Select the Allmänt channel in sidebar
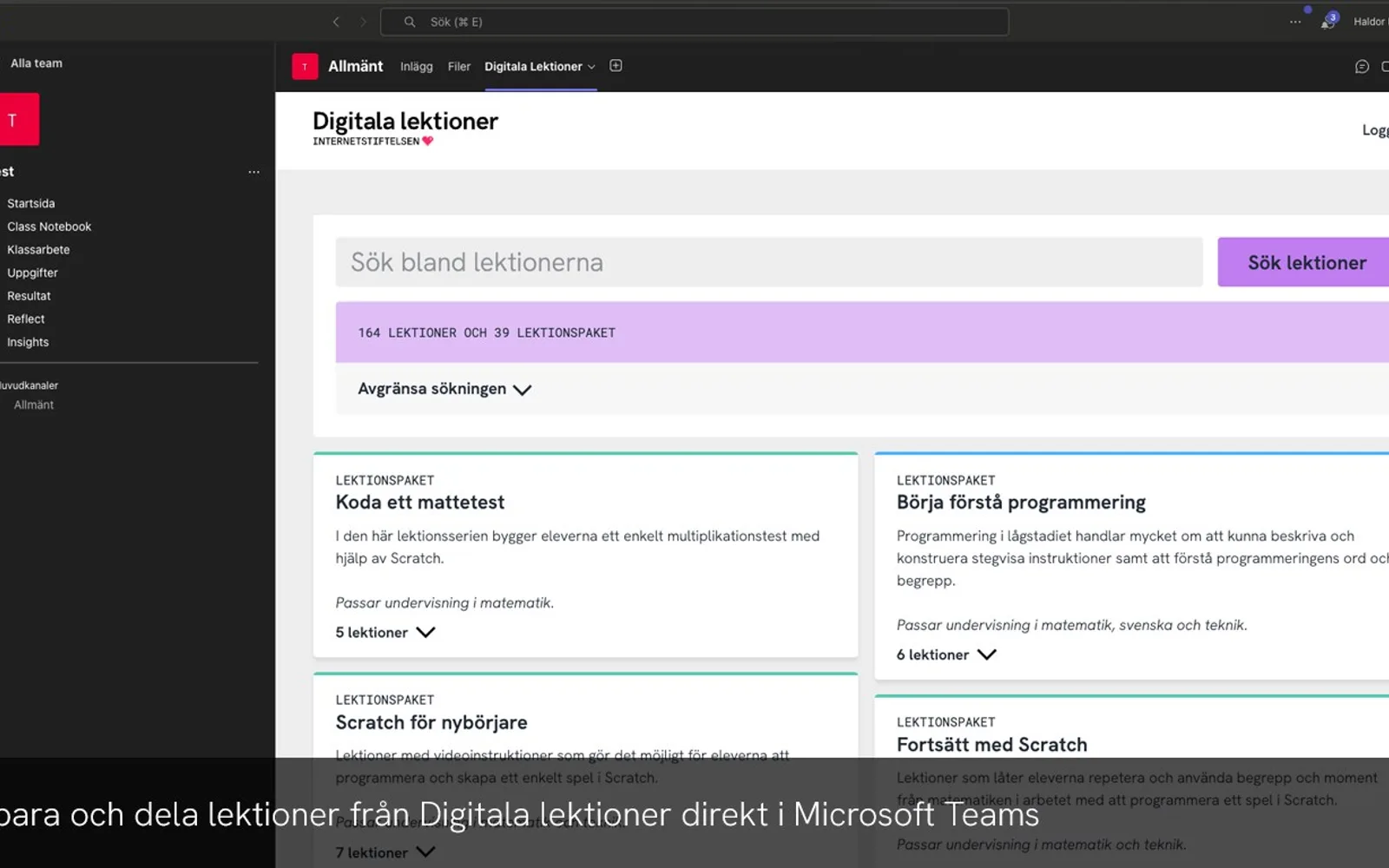The width and height of the screenshot is (1389, 868). (x=34, y=405)
